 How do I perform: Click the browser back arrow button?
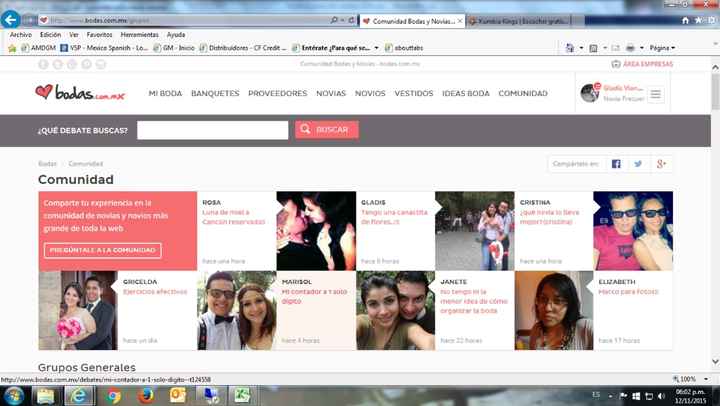pyautogui.click(x=11, y=20)
